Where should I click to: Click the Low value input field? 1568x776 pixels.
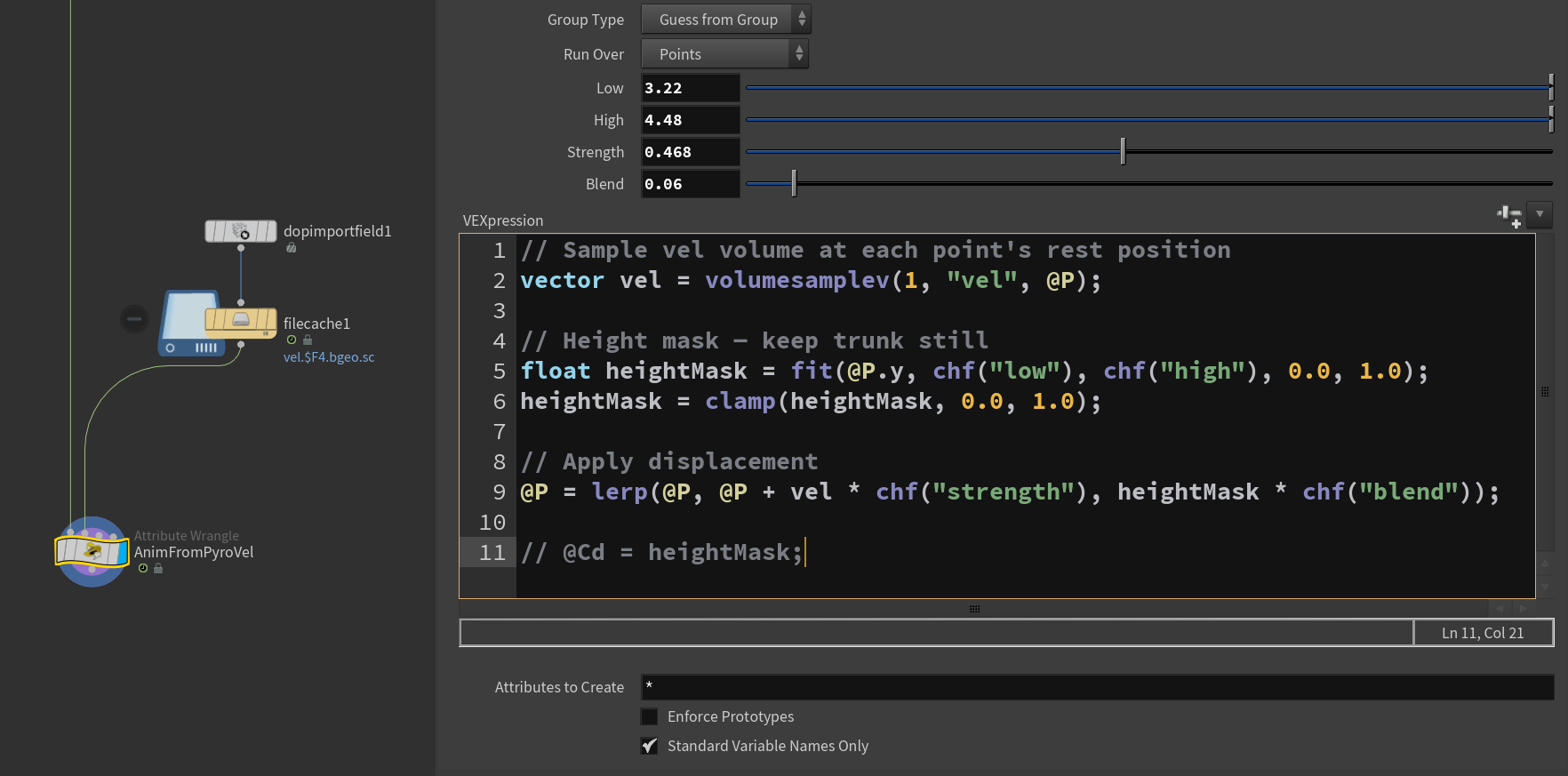pyautogui.click(x=690, y=88)
